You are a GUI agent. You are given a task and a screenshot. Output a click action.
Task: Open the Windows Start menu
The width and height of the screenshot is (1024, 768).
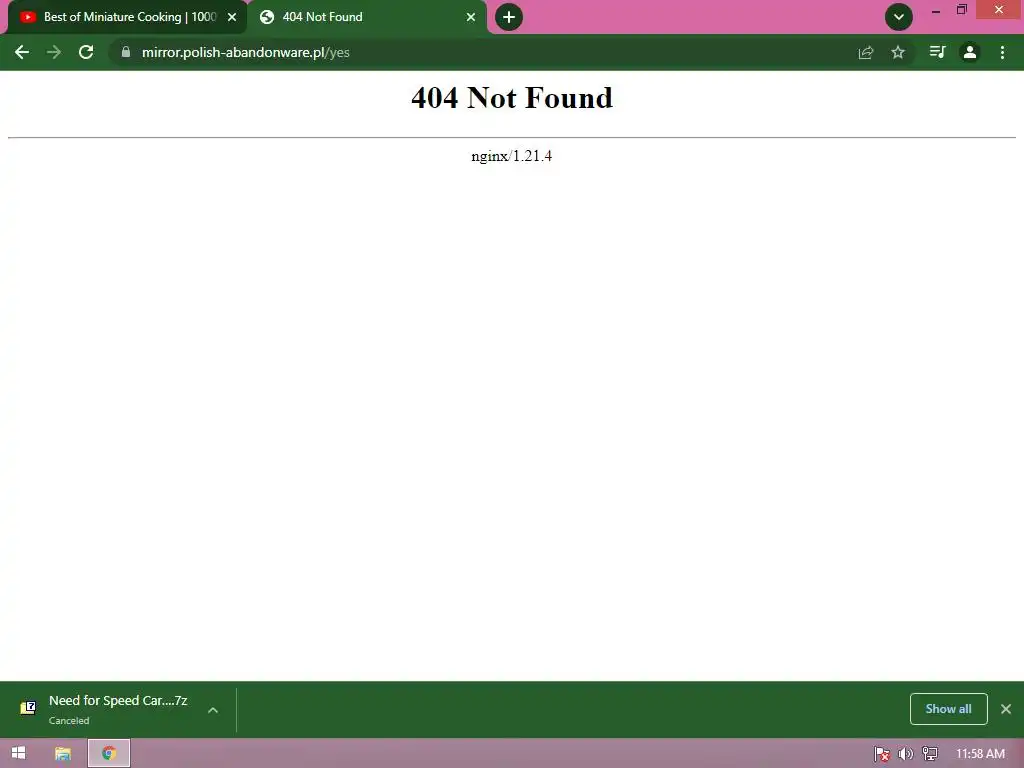click(18, 753)
